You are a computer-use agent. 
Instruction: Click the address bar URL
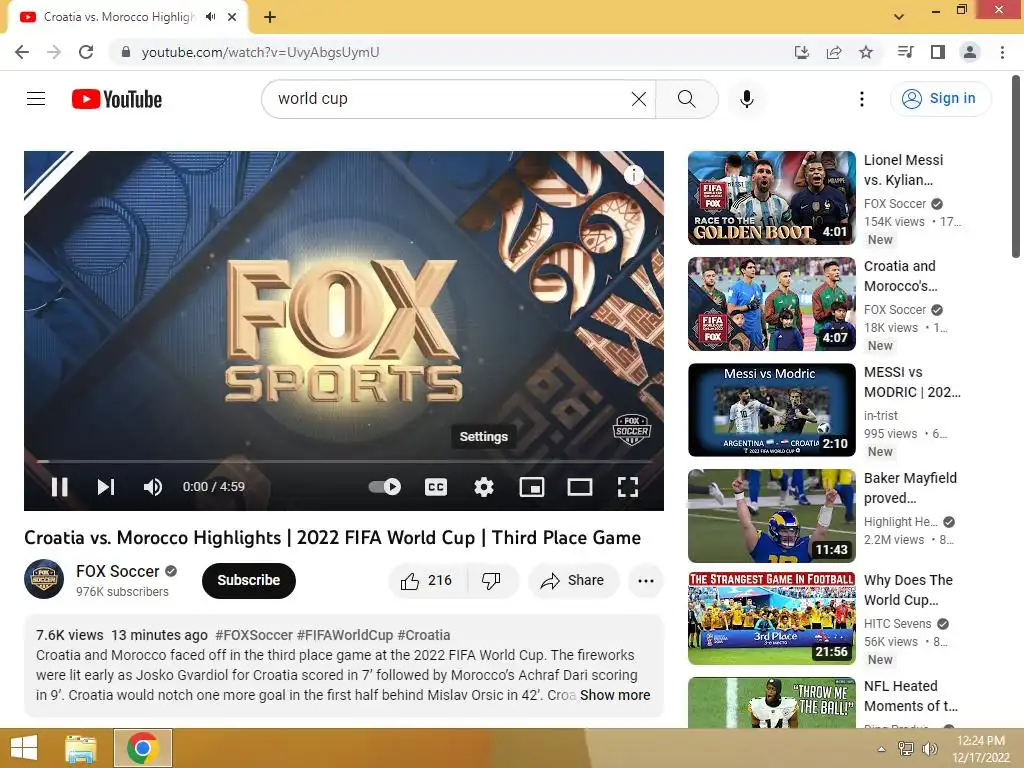261,52
